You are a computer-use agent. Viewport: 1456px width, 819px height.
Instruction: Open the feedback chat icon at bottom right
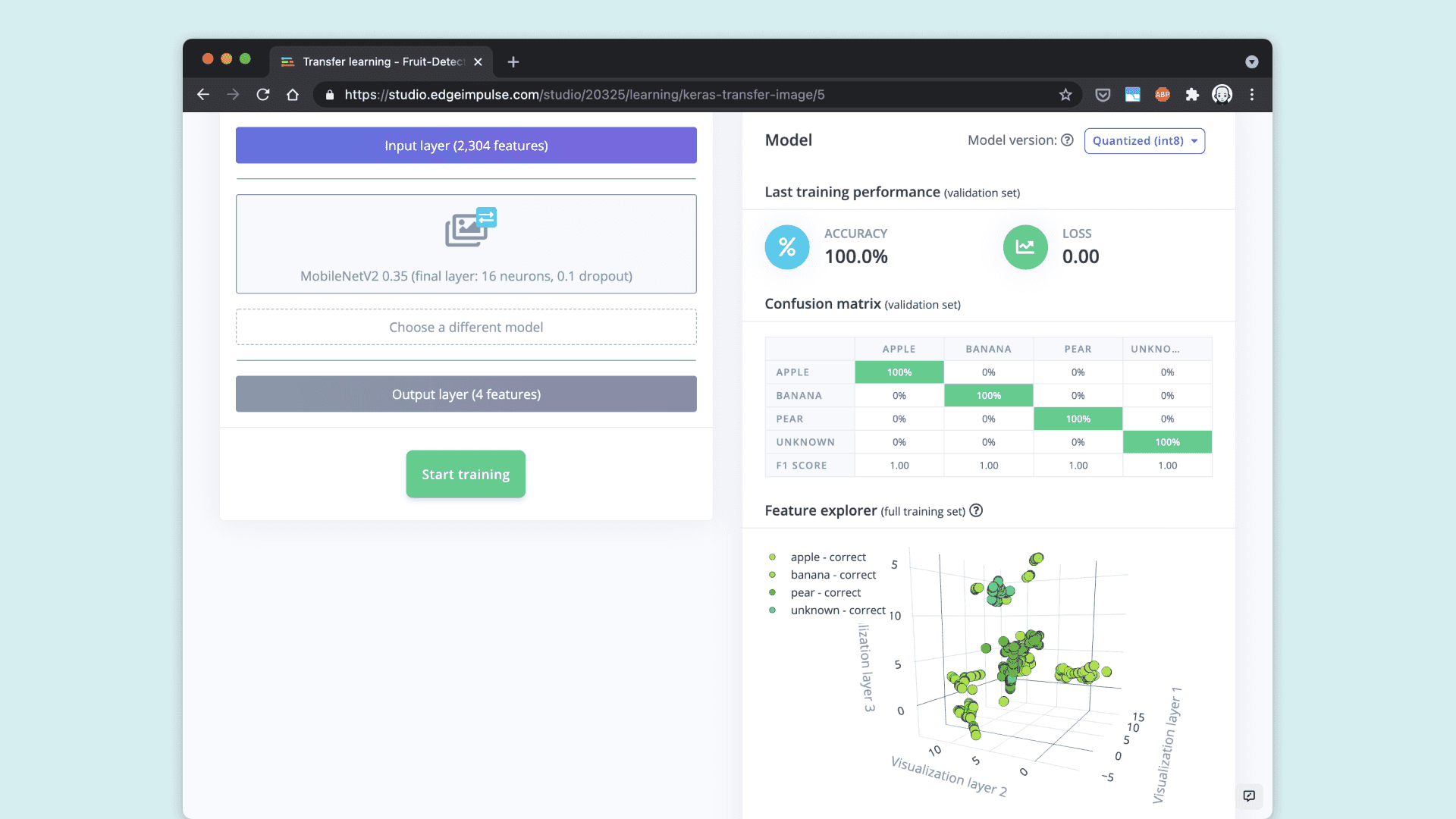(1249, 795)
